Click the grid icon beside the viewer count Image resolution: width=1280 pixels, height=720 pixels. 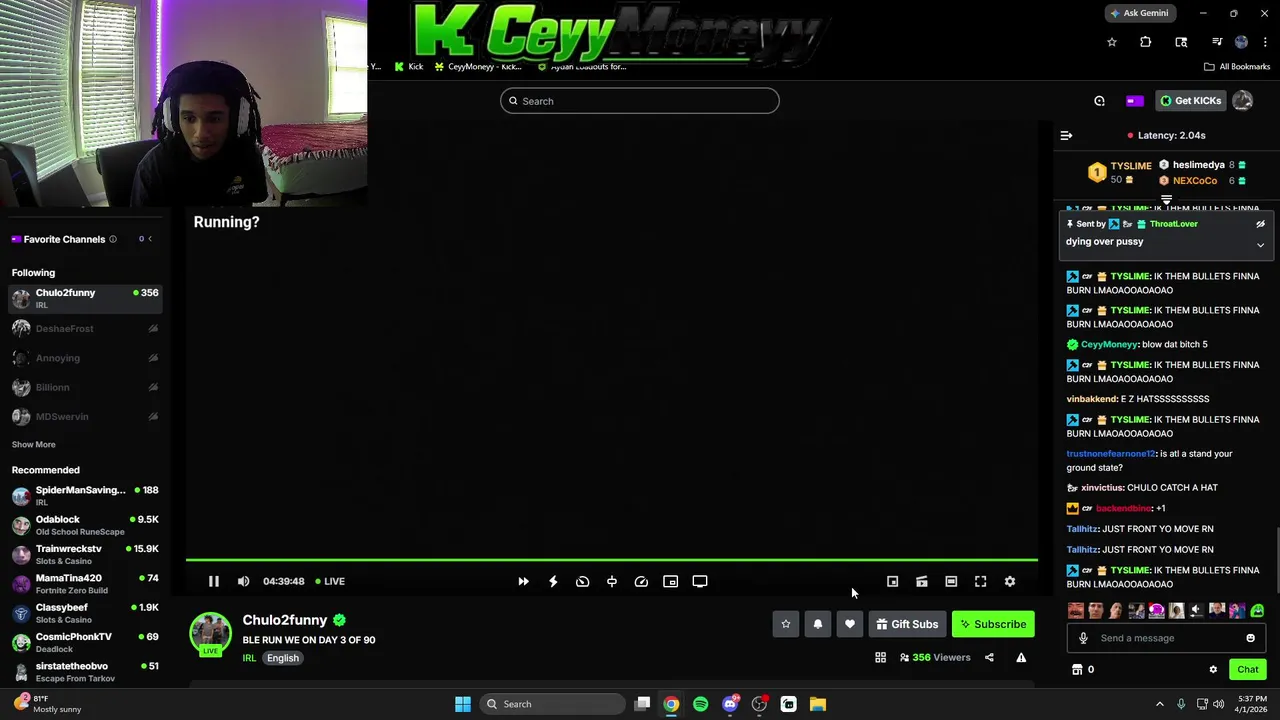(880, 657)
